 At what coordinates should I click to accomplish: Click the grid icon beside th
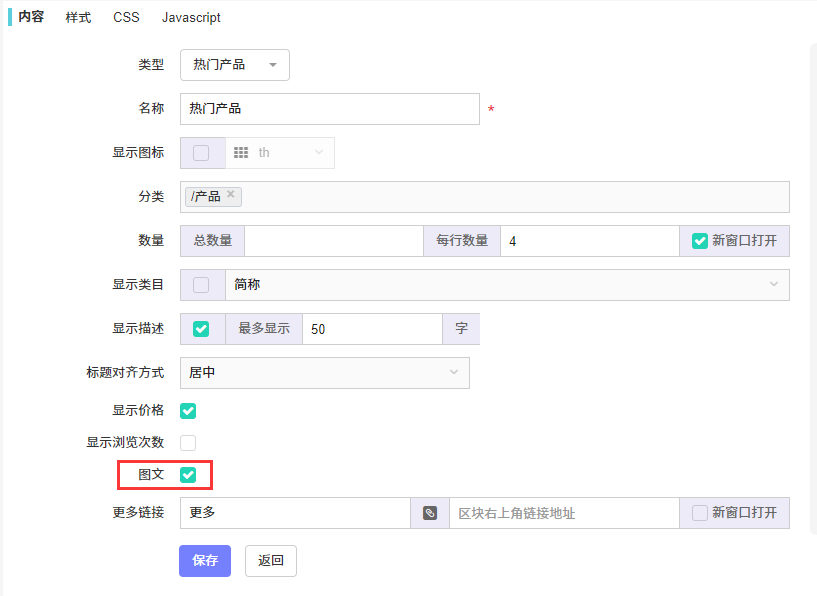coord(241,153)
